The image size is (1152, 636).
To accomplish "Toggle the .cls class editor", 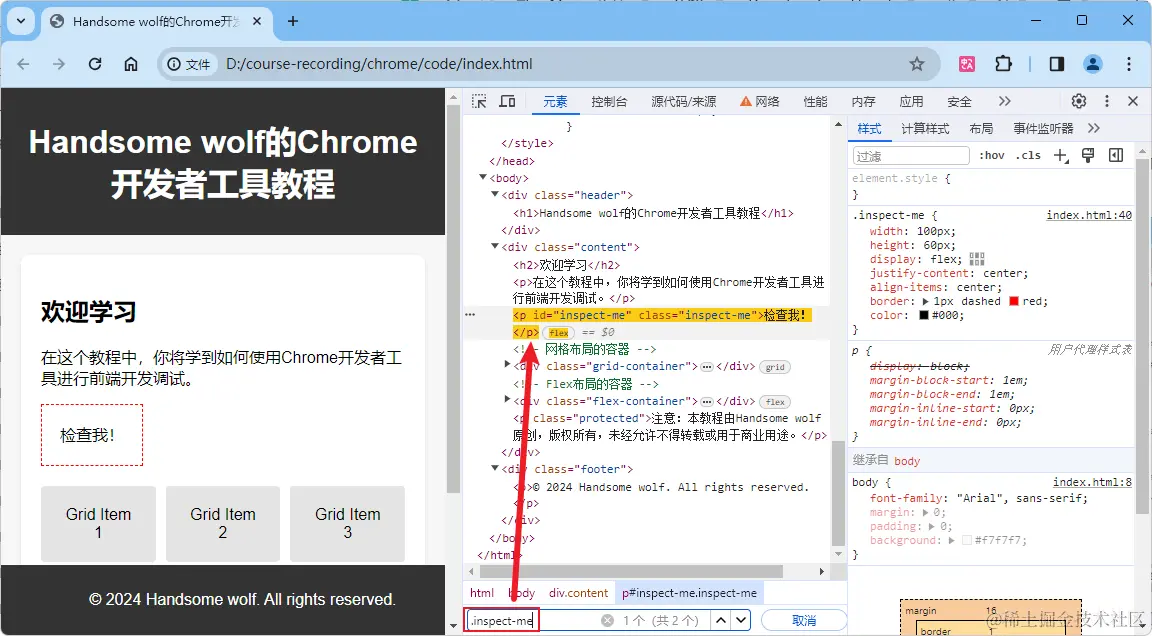I will point(1028,155).
